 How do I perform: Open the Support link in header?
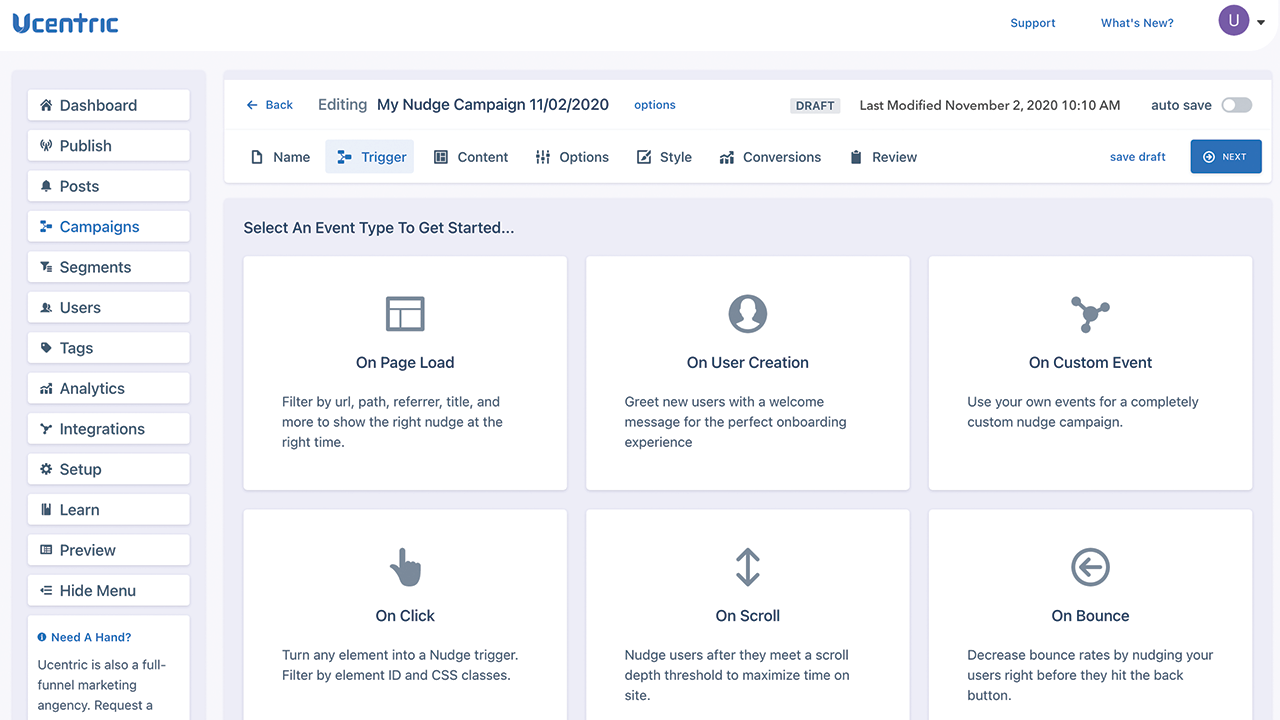pos(1032,23)
